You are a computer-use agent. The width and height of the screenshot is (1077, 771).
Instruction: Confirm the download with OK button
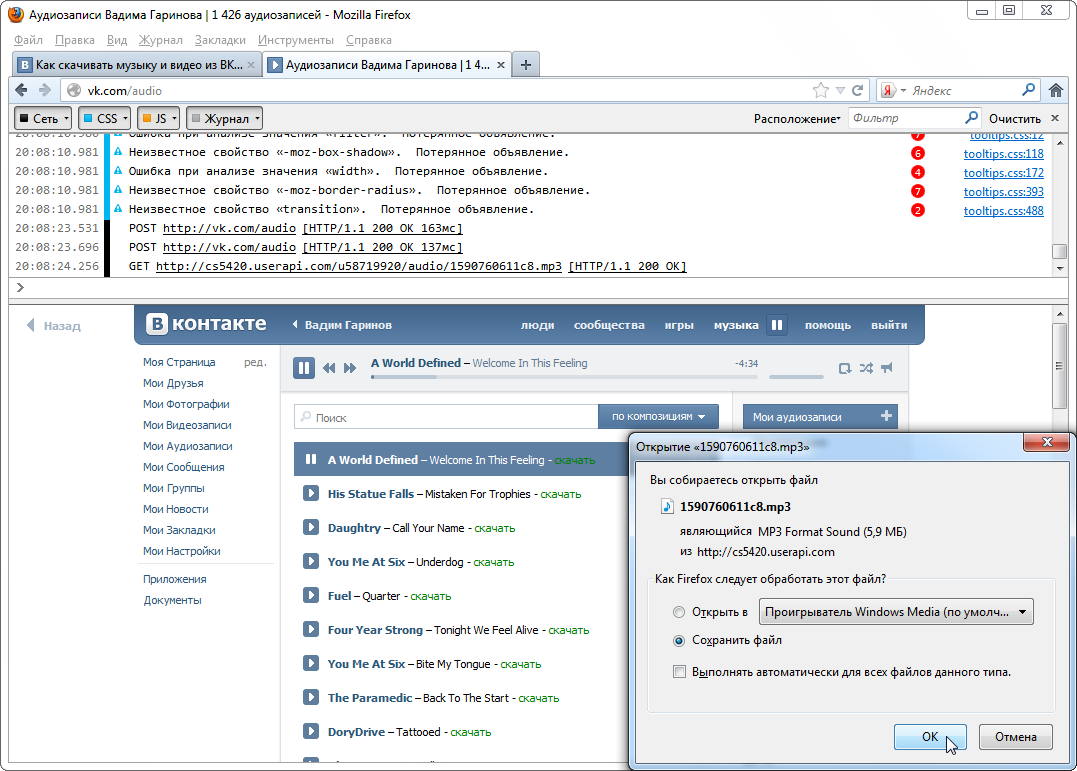pos(930,737)
